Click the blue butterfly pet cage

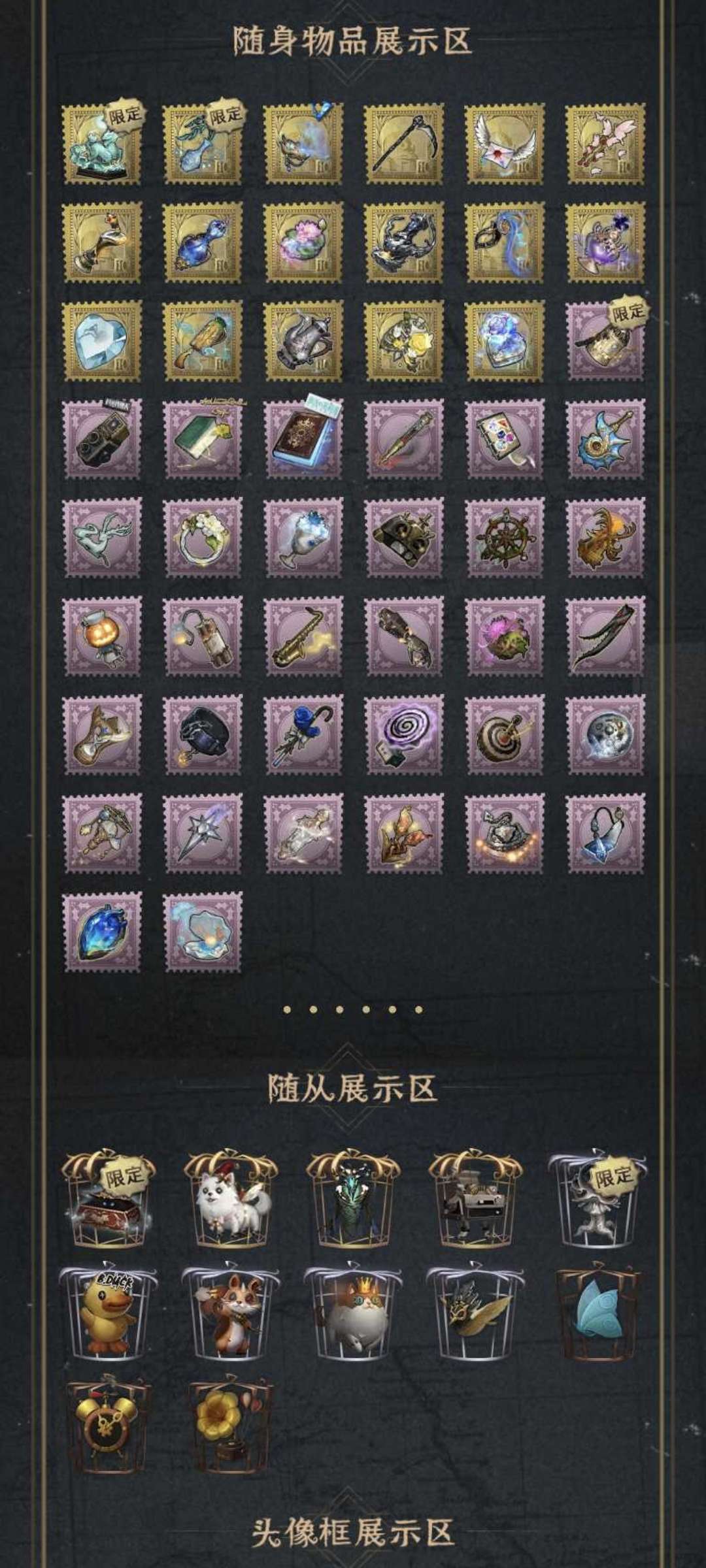tap(599, 1315)
